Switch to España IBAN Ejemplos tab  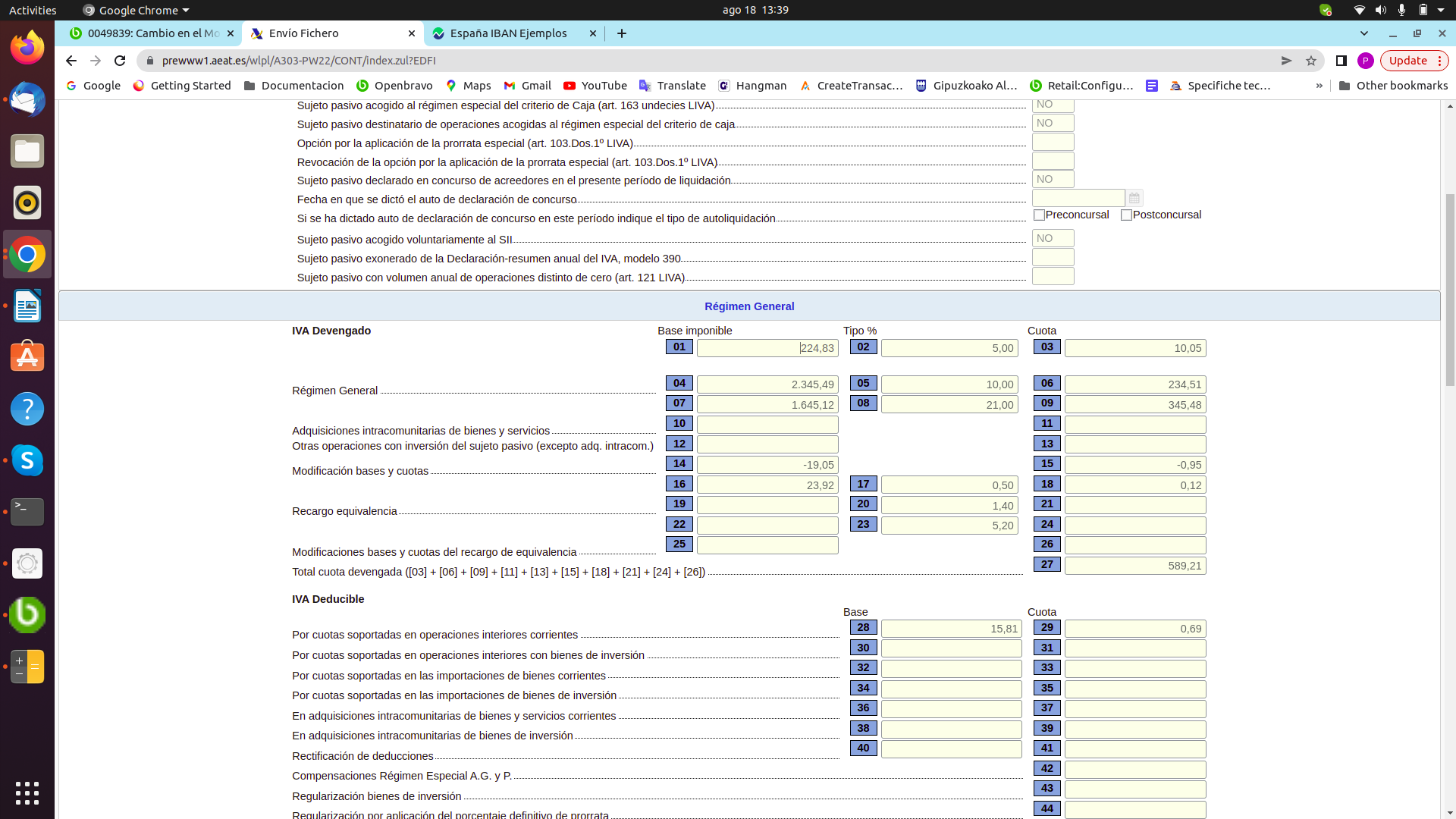[508, 33]
